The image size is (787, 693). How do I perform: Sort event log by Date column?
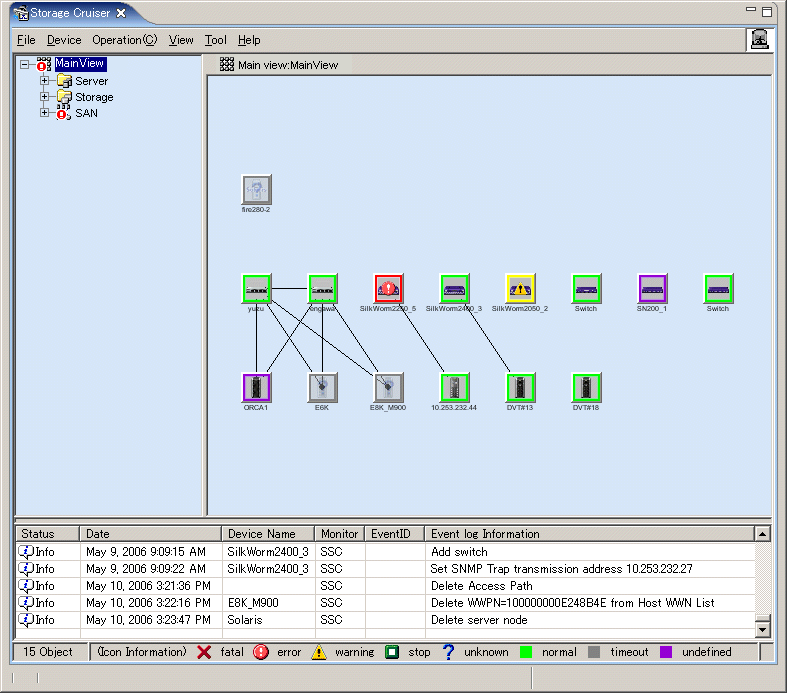point(151,533)
